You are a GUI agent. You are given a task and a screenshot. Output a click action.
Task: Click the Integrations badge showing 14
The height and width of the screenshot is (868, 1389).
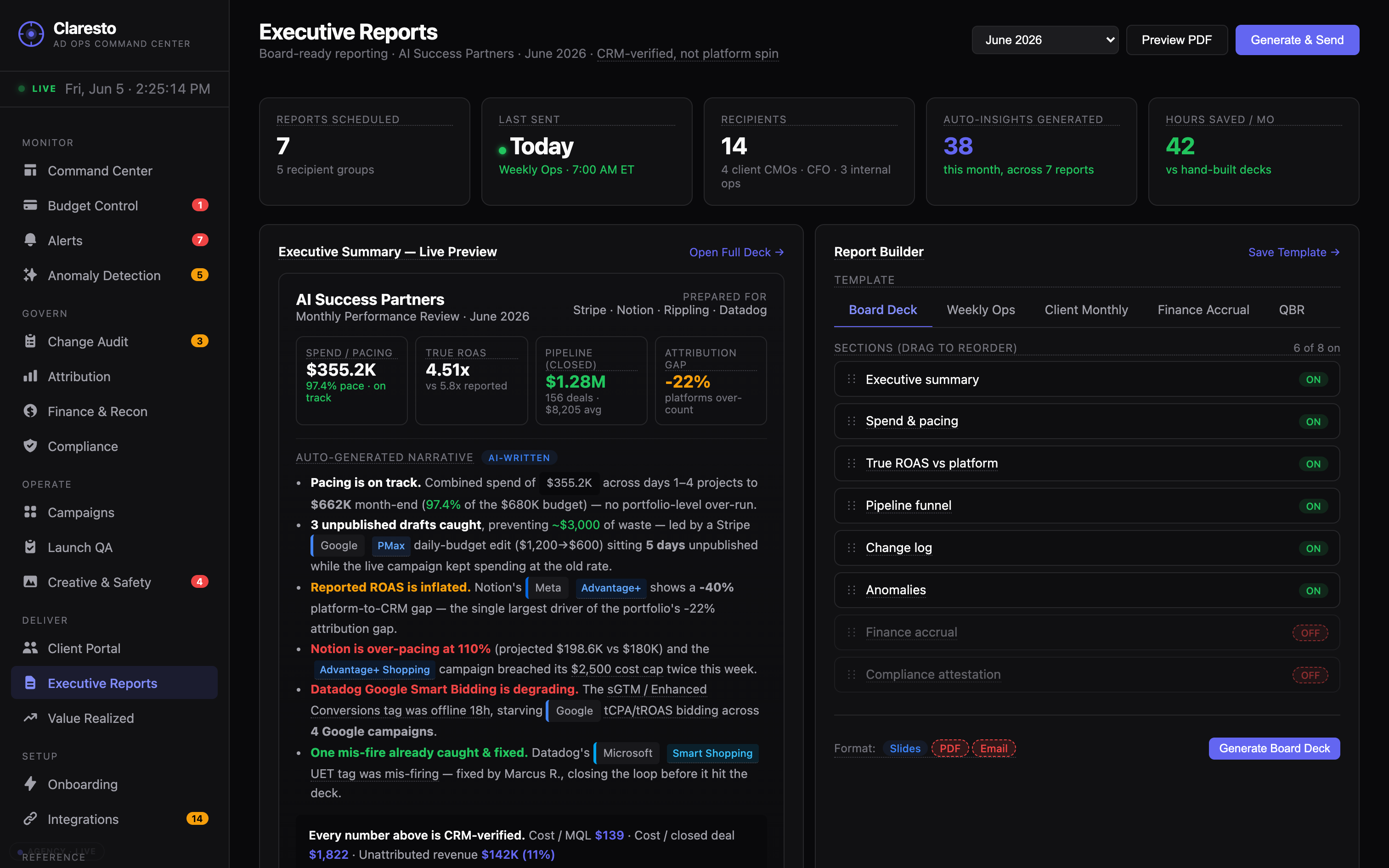coord(197,818)
